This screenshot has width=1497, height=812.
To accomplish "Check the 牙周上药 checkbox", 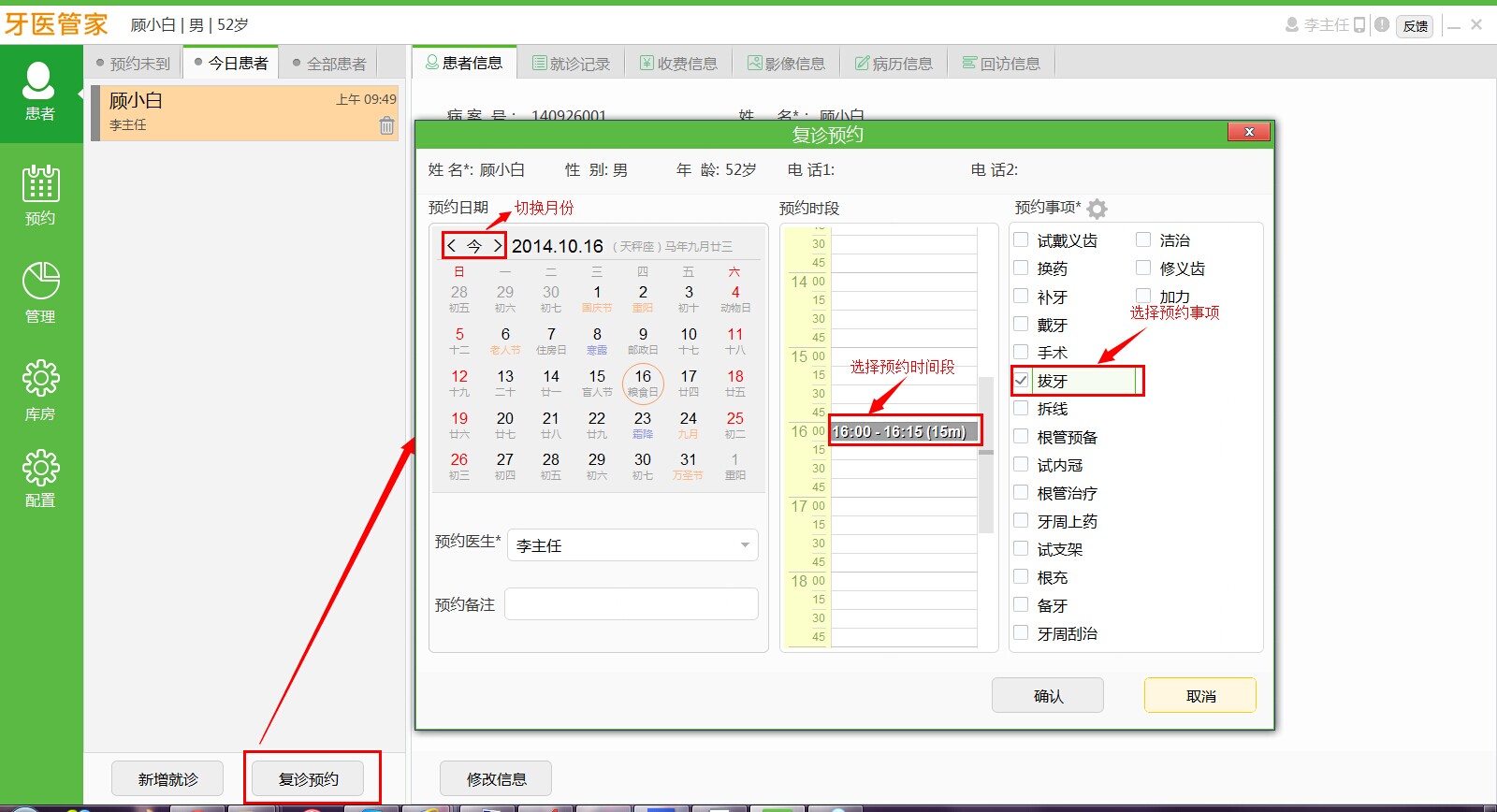I will pyautogui.click(x=1021, y=521).
